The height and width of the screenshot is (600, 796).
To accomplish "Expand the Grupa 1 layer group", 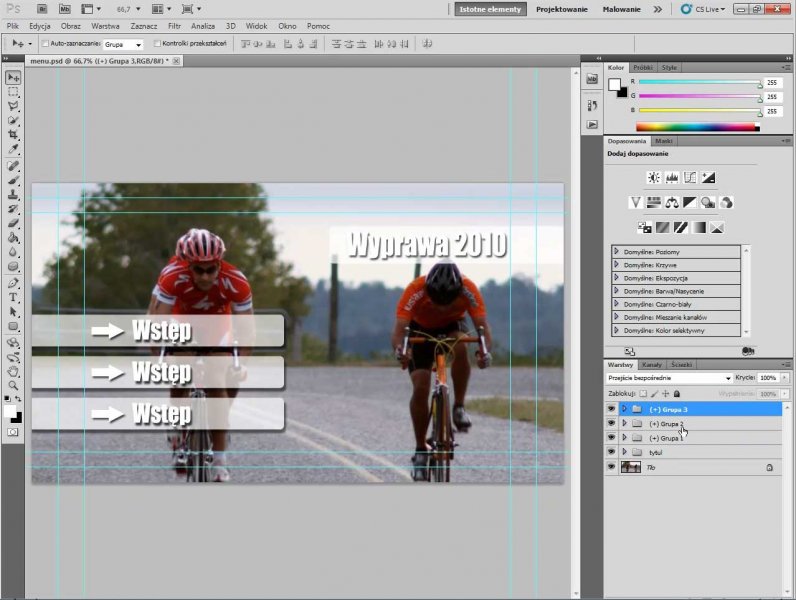I will [624, 438].
